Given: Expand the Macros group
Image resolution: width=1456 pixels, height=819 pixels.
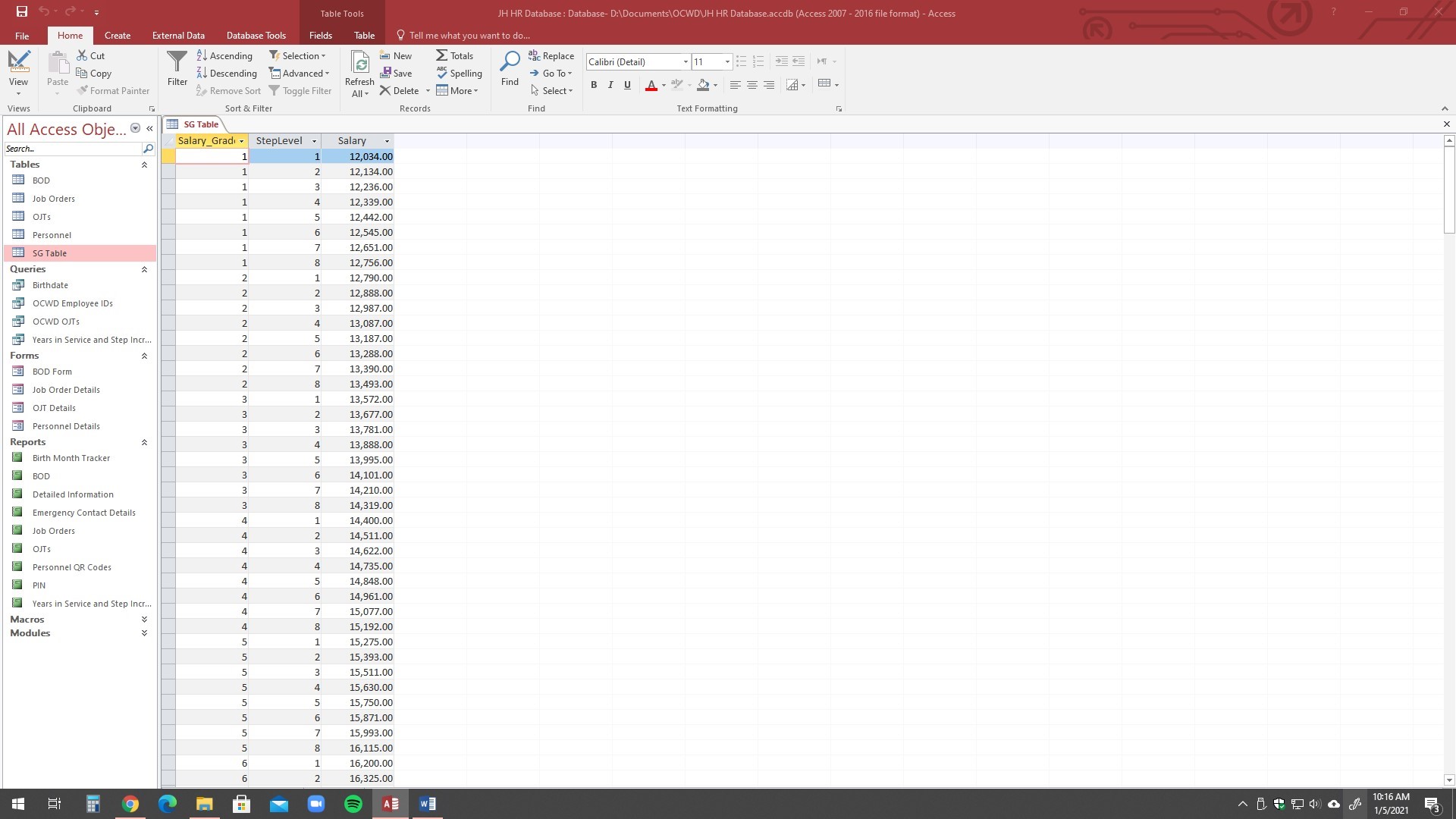Looking at the screenshot, I should [x=144, y=620].
